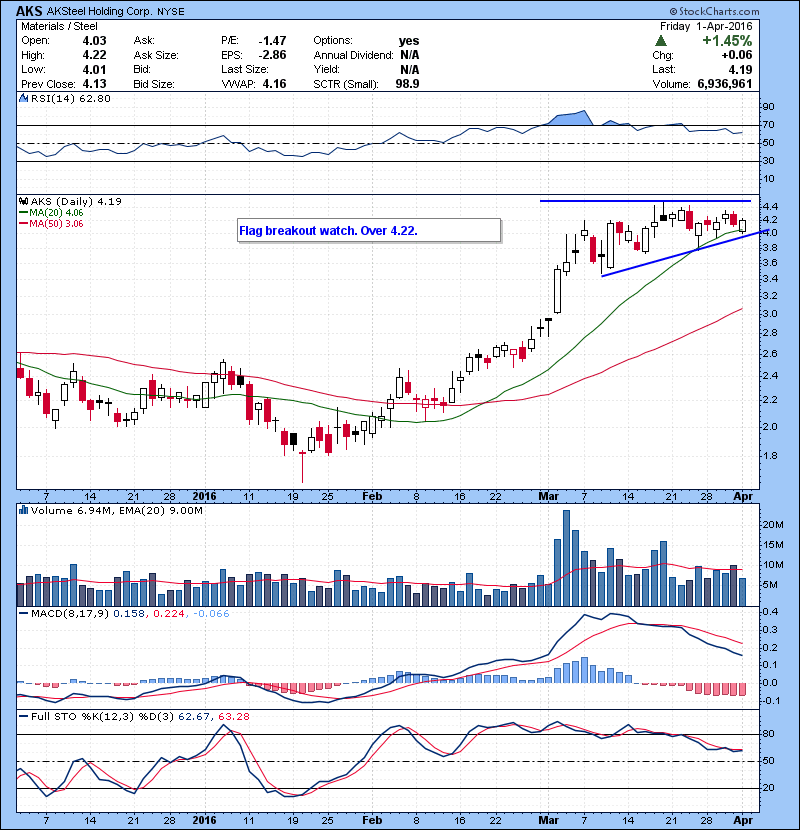The width and height of the screenshot is (800, 830).
Task: Click the StockCharts.com copyright label
Action: click(714, 11)
